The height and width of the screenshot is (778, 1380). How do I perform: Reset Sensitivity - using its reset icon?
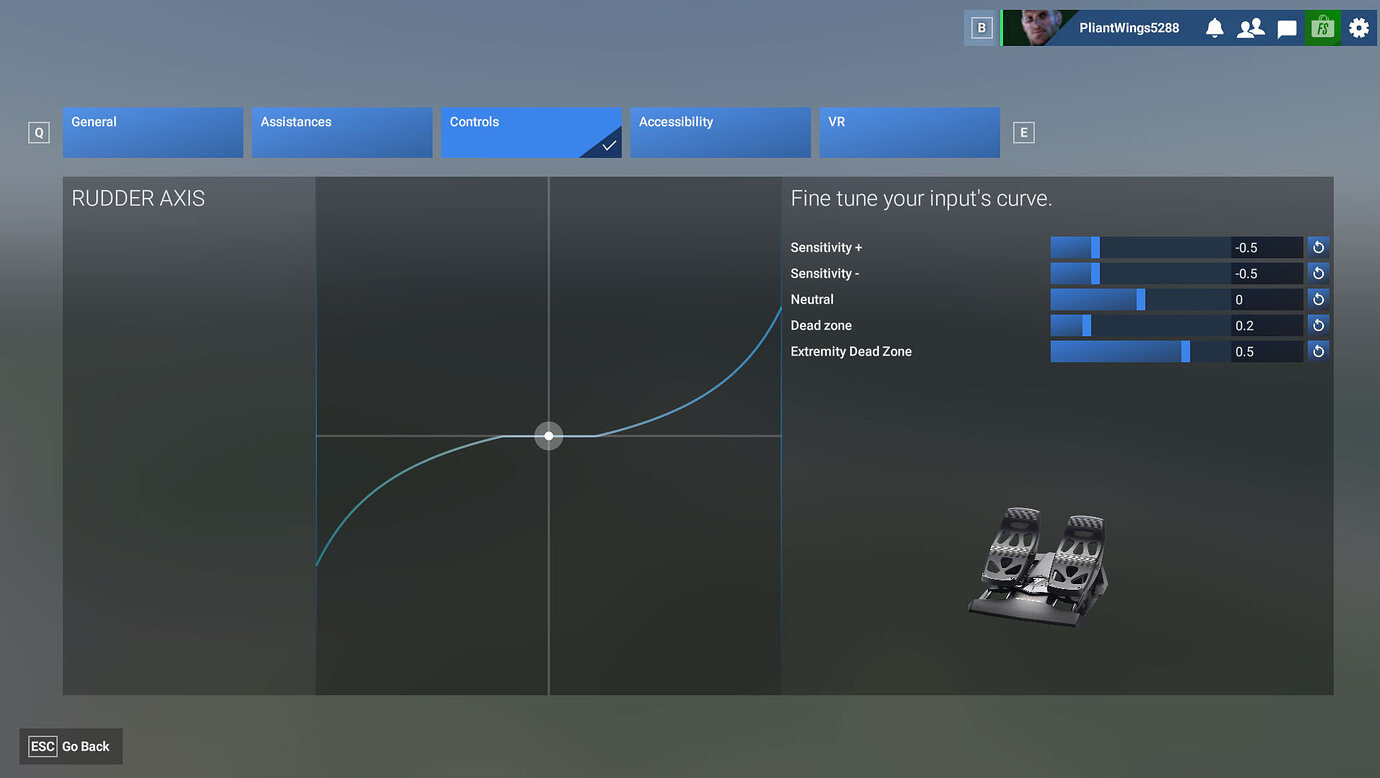tap(1317, 273)
